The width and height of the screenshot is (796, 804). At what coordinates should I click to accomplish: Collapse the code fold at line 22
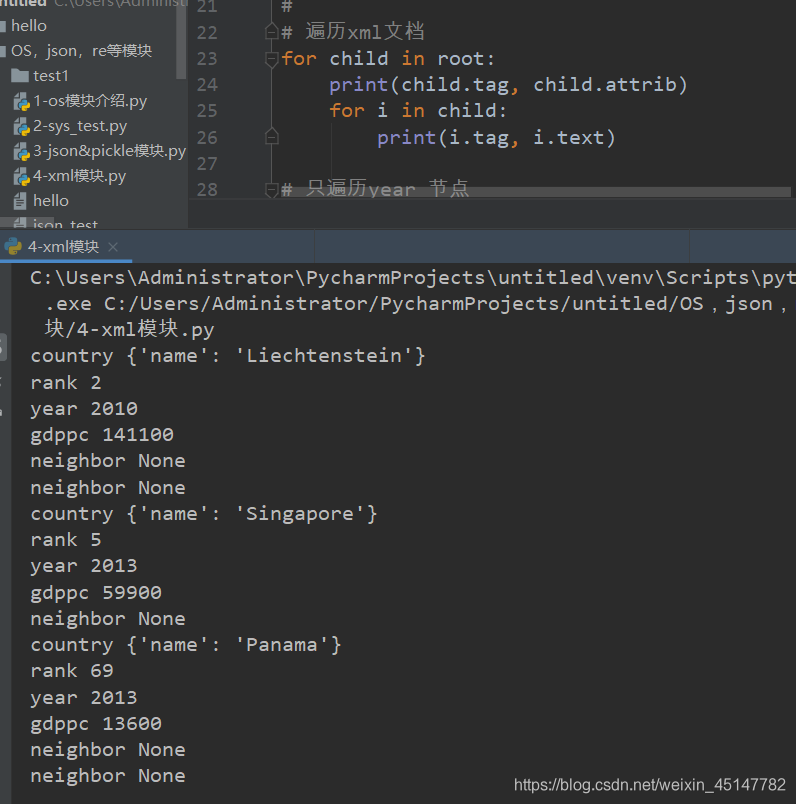click(x=271, y=32)
